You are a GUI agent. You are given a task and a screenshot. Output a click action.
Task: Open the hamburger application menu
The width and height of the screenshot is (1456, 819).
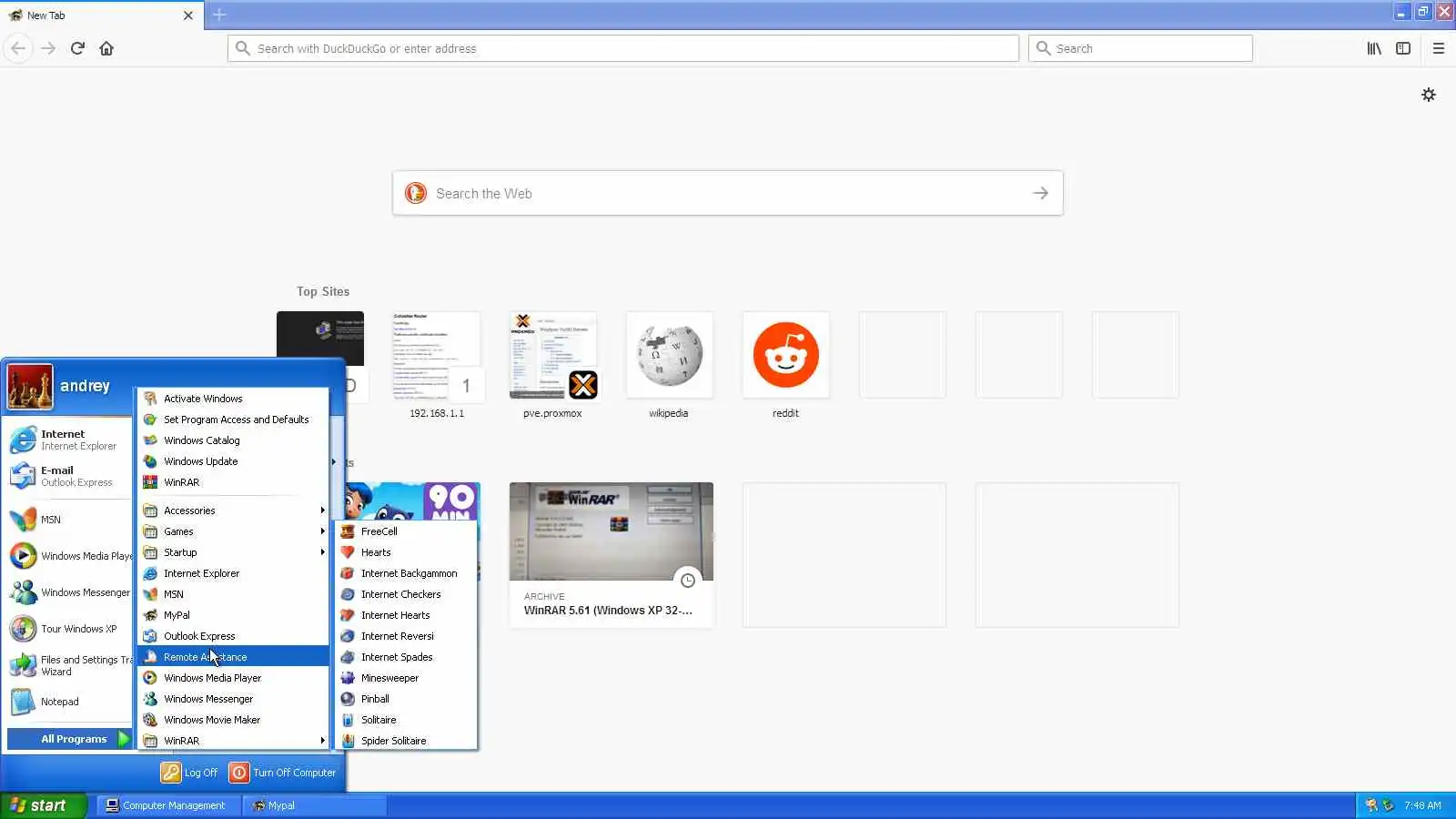click(1439, 48)
